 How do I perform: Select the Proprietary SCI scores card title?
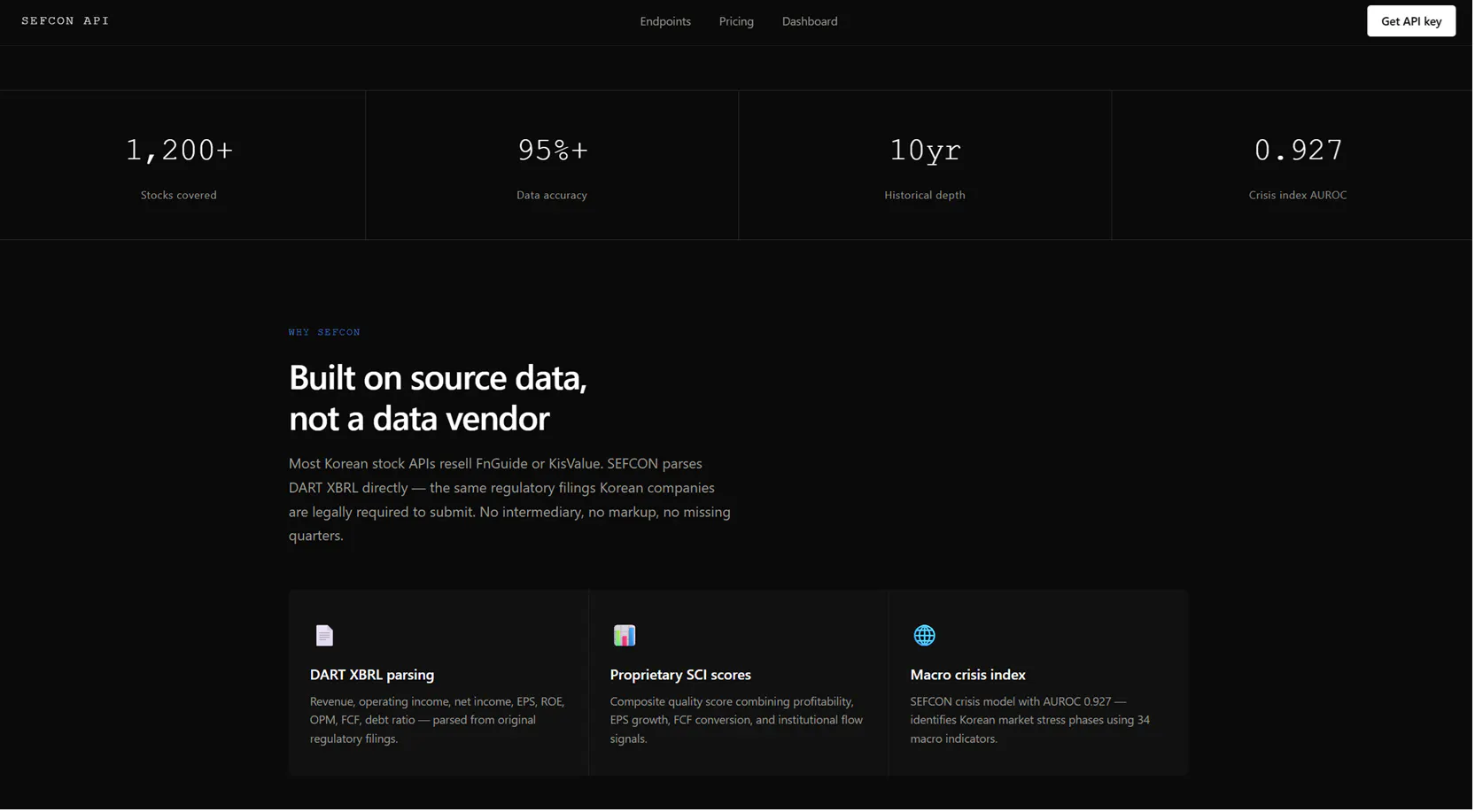point(681,676)
